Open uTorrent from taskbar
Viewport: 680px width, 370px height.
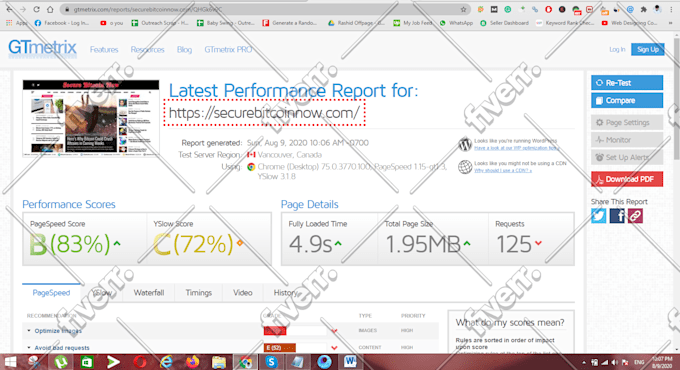pyautogui.click(x=61, y=362)
